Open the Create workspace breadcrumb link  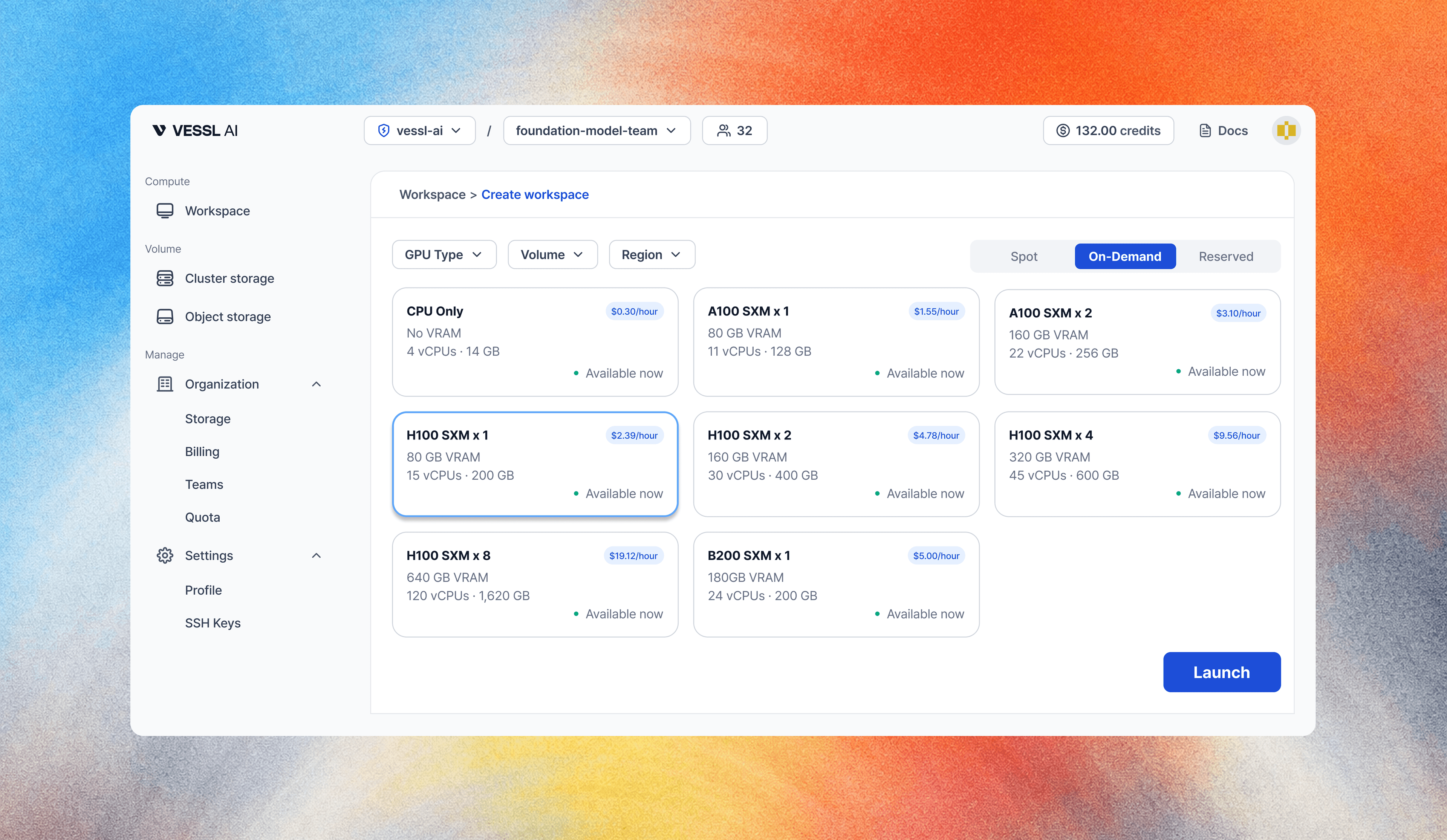535,194
